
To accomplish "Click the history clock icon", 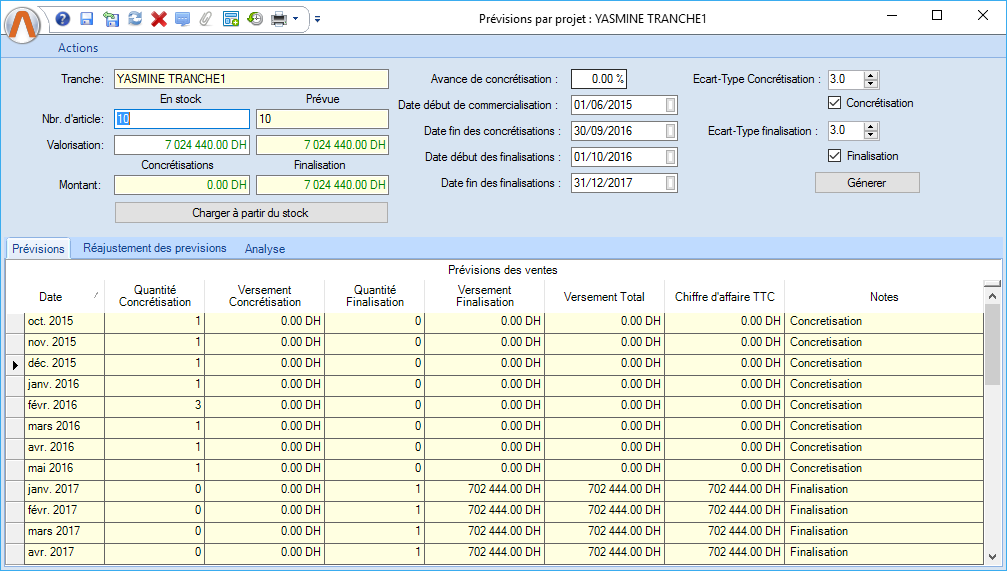I will (x=255, y=19).
